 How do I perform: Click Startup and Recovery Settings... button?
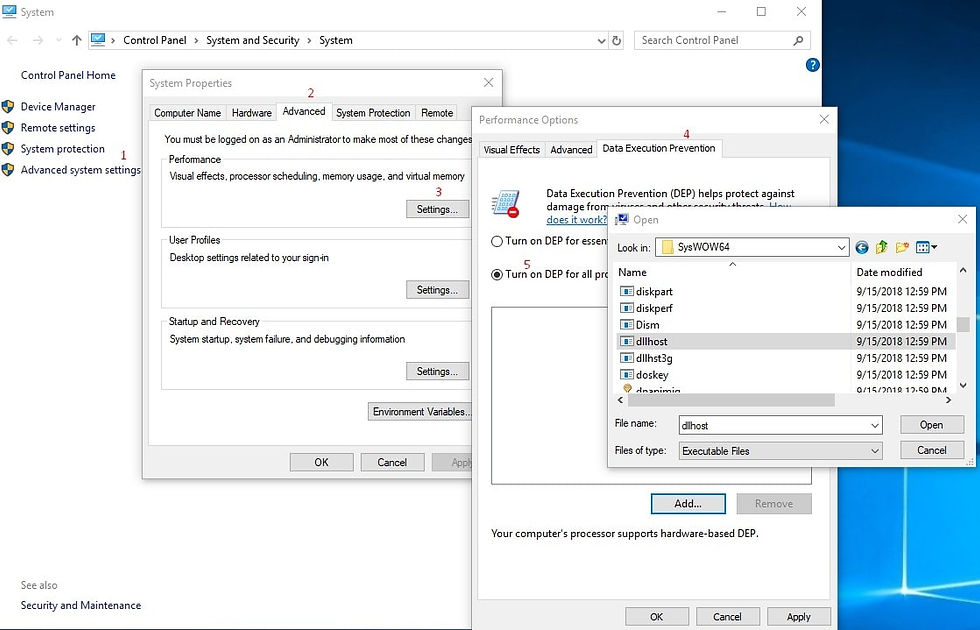(438, 371)
